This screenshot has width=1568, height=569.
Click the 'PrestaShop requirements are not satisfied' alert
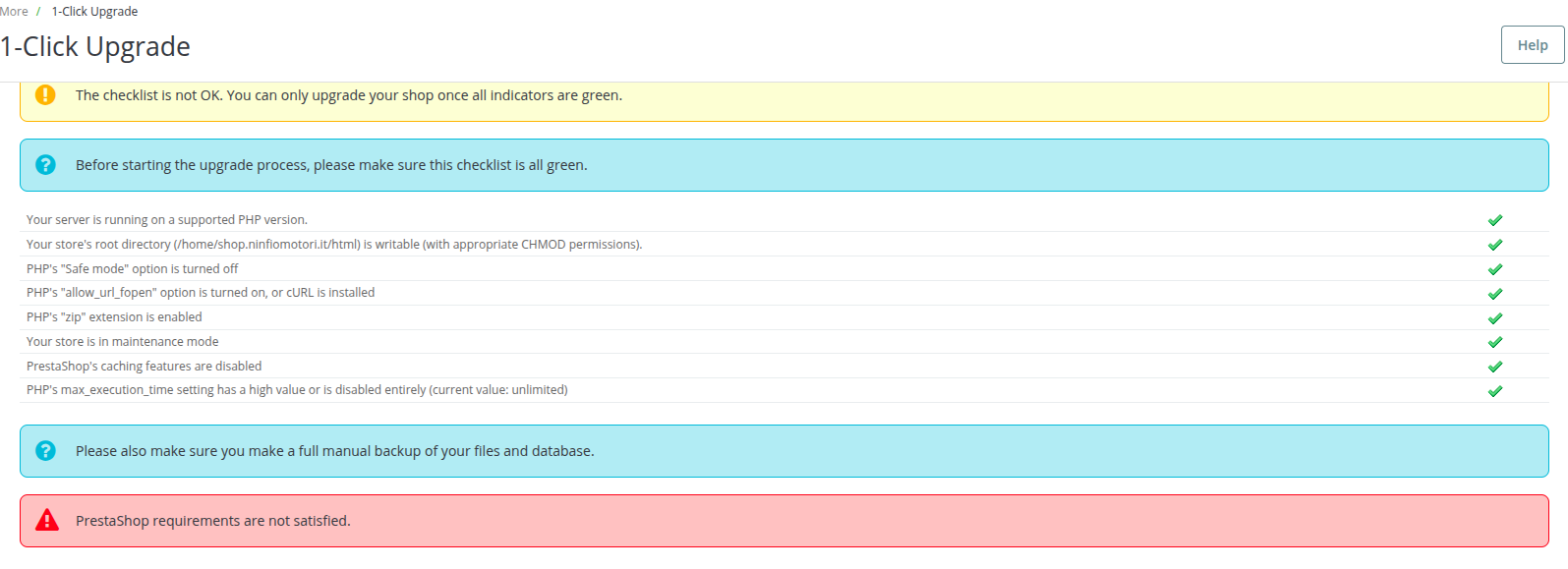(x=212, y=521)
